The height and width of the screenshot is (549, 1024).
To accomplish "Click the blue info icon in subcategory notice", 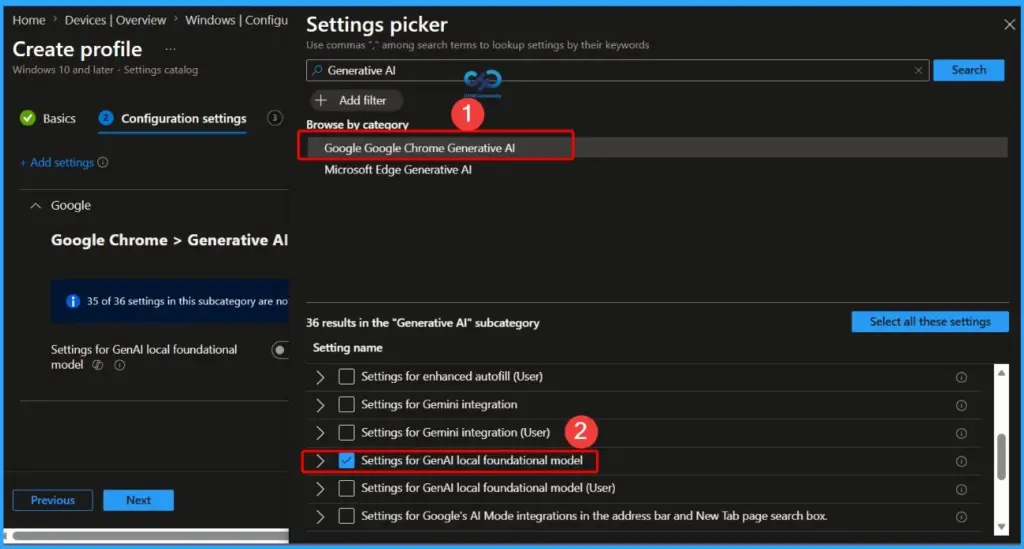I will pos(72,301).
